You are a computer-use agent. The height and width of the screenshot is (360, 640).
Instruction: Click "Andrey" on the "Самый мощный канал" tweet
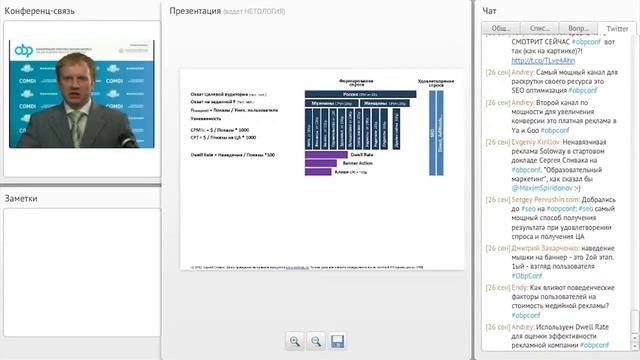point(522,72)
